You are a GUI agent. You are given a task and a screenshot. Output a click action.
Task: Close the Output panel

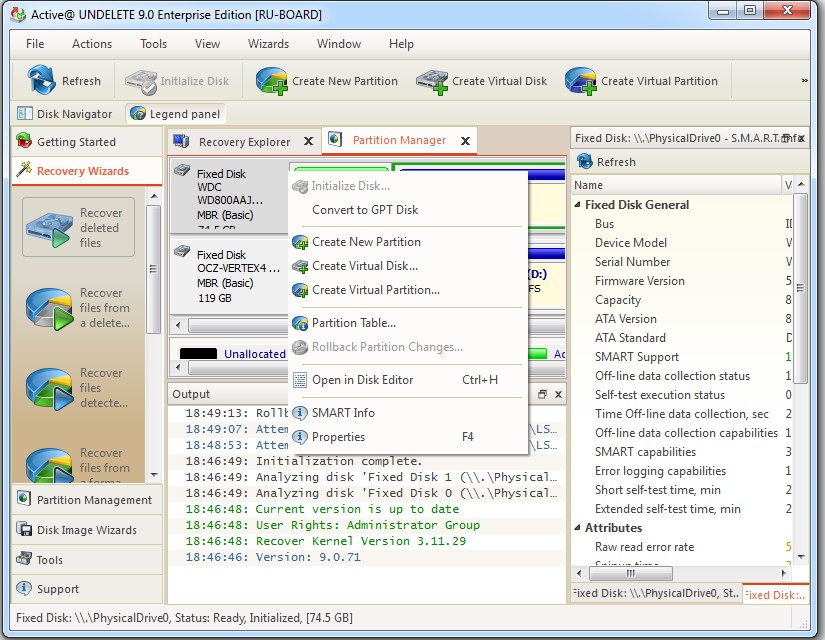[x=558, y=394]
